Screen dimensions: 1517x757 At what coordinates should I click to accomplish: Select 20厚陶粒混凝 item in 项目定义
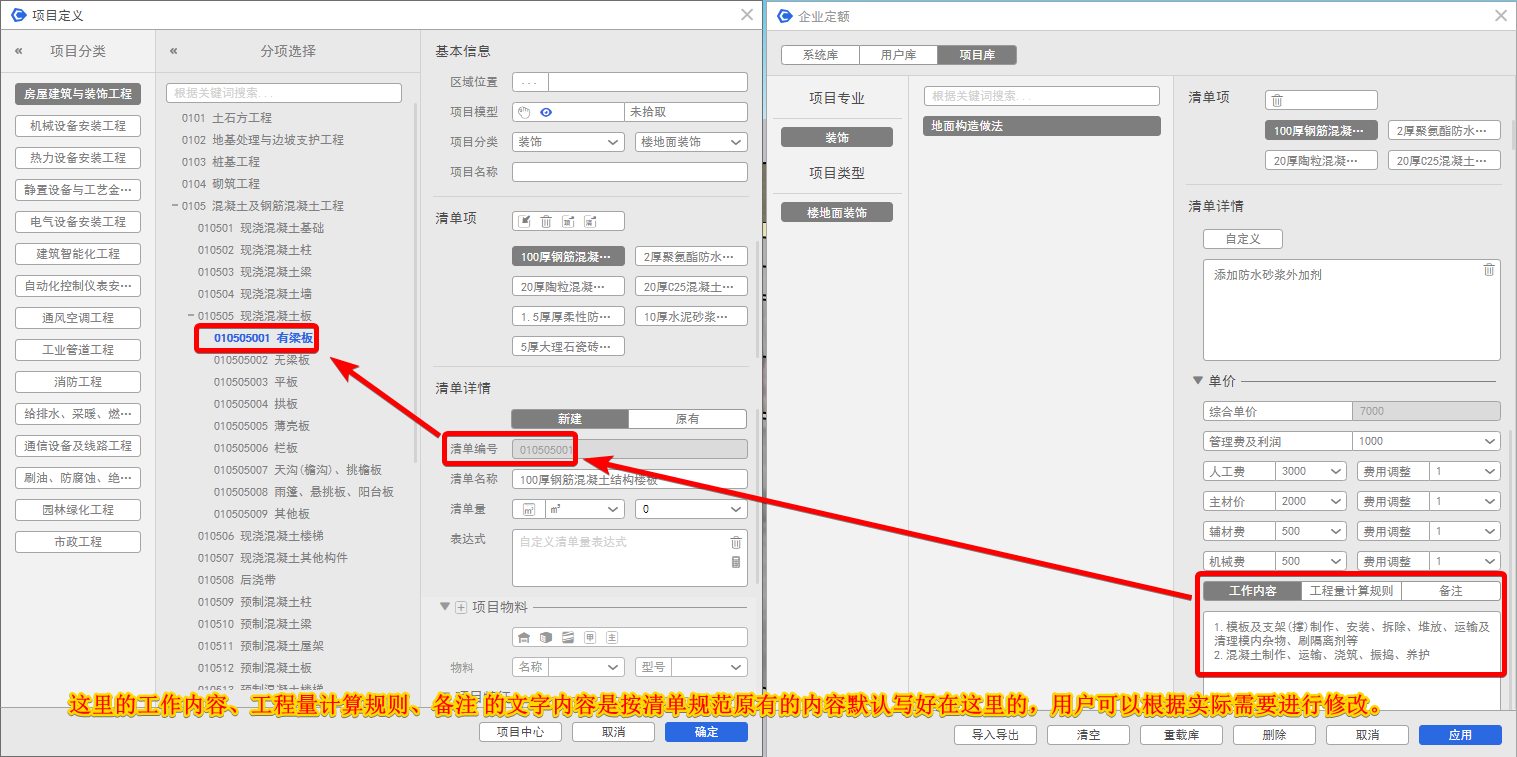click(568, 287)
